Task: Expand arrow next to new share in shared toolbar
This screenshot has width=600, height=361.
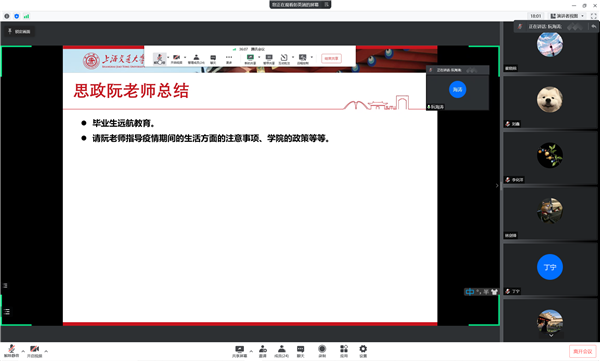Action: click(x=259, y=57)
